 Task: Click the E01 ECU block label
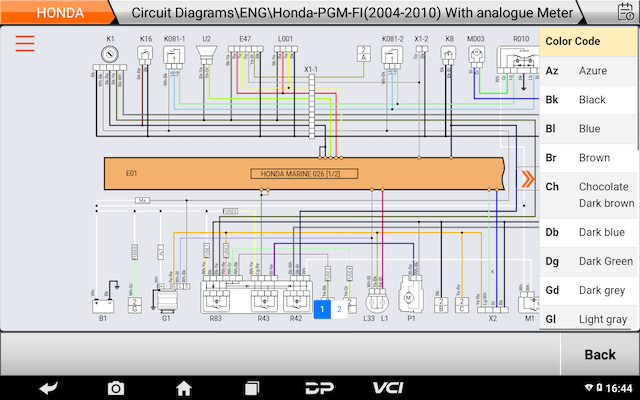(131, 173)
